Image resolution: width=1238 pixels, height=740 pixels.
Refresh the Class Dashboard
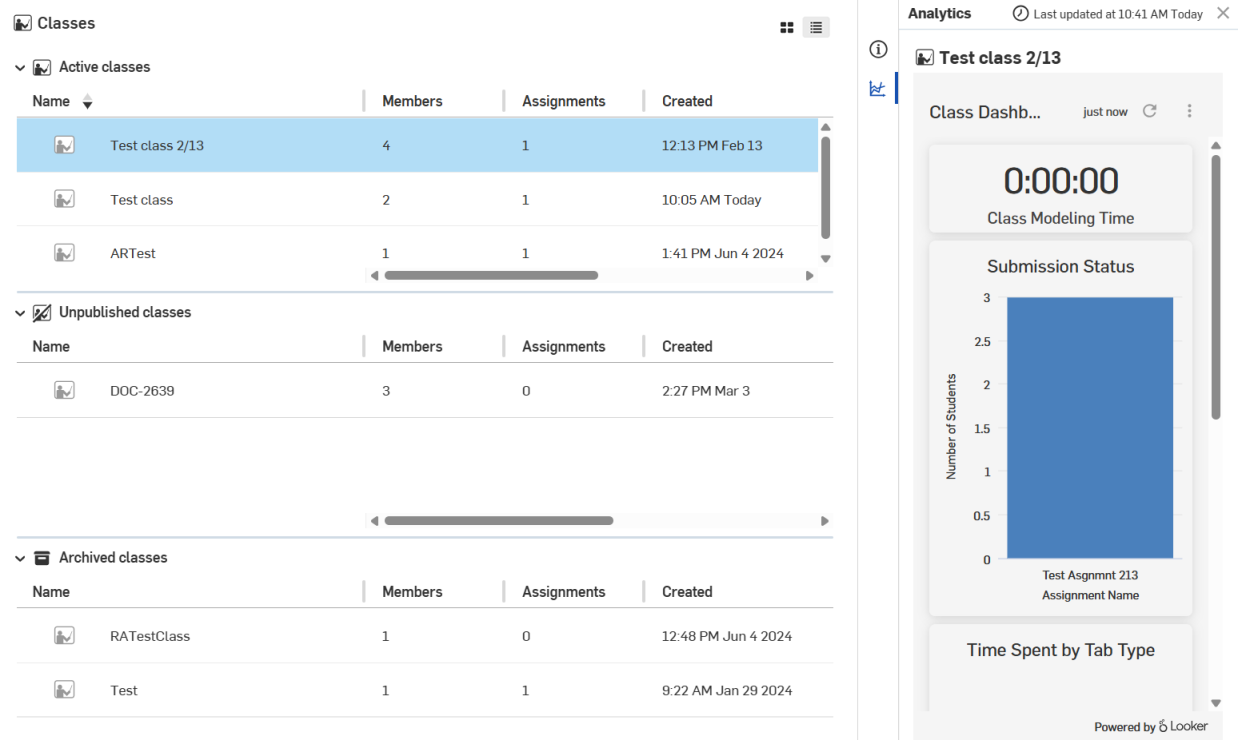[1150, 111]
